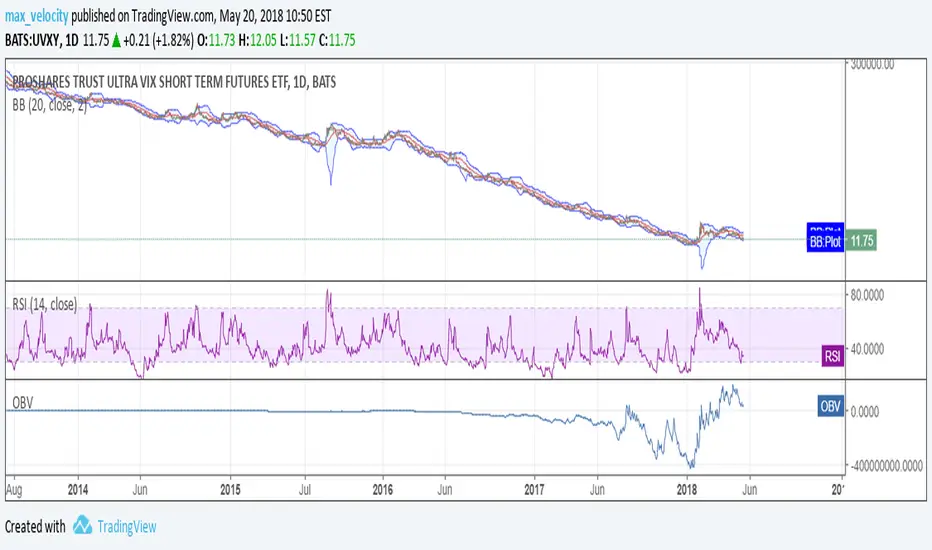This screenshot has width=932, height=550.
Task: Open the max_velocity author link
Action: [36, 16]
